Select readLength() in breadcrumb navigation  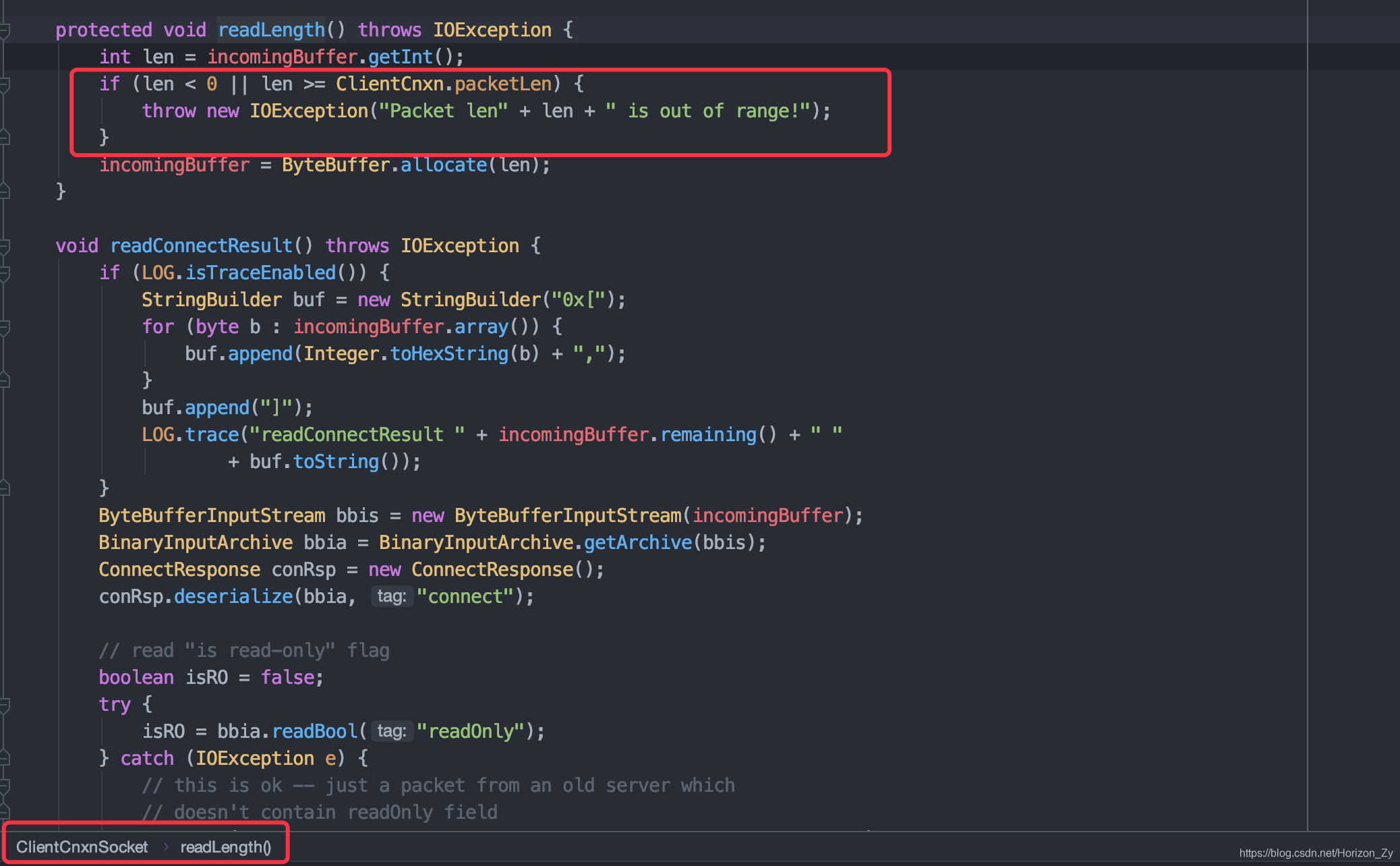click(225, 846)
